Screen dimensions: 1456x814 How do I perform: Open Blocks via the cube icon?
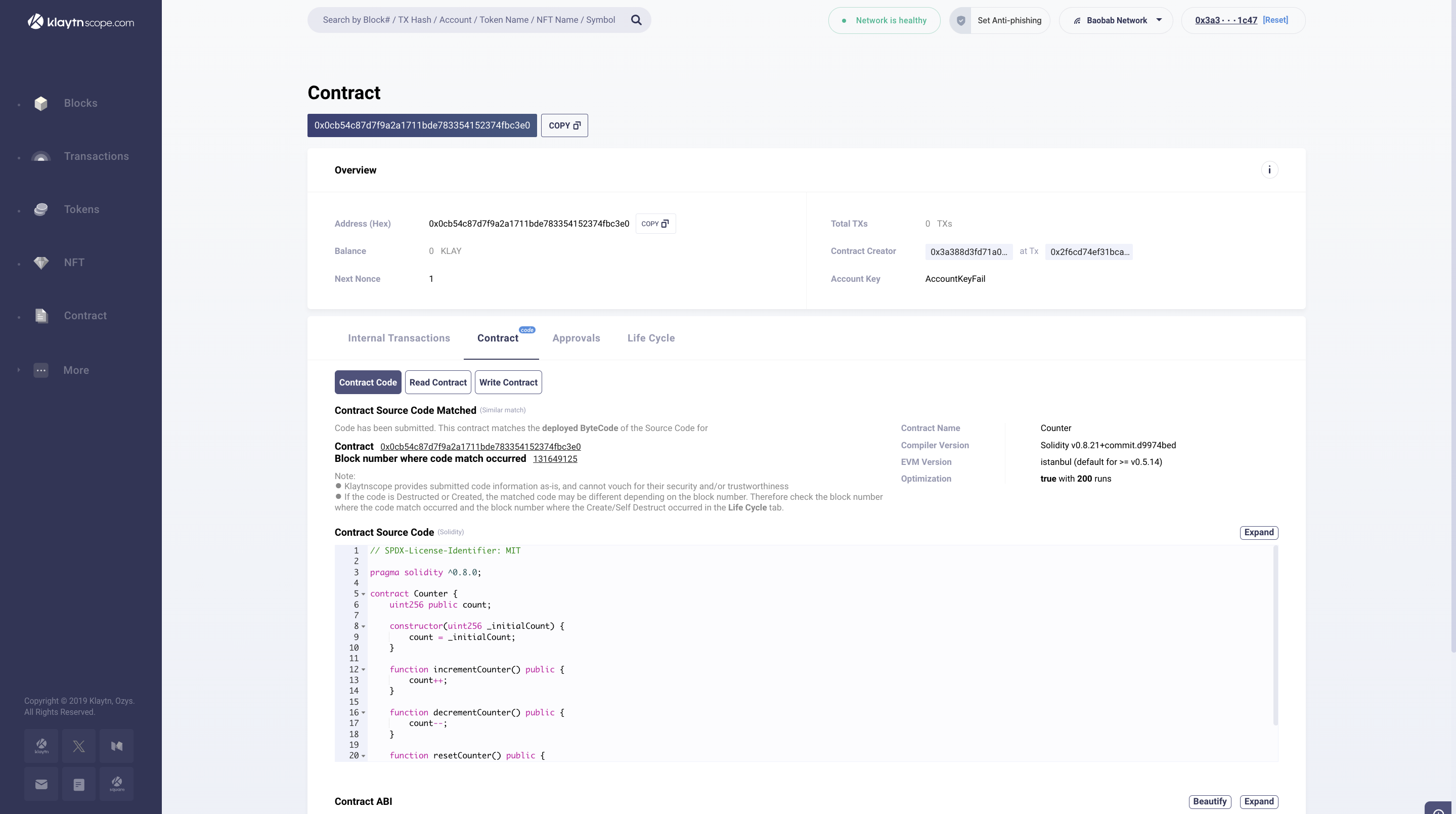[40, 103]
